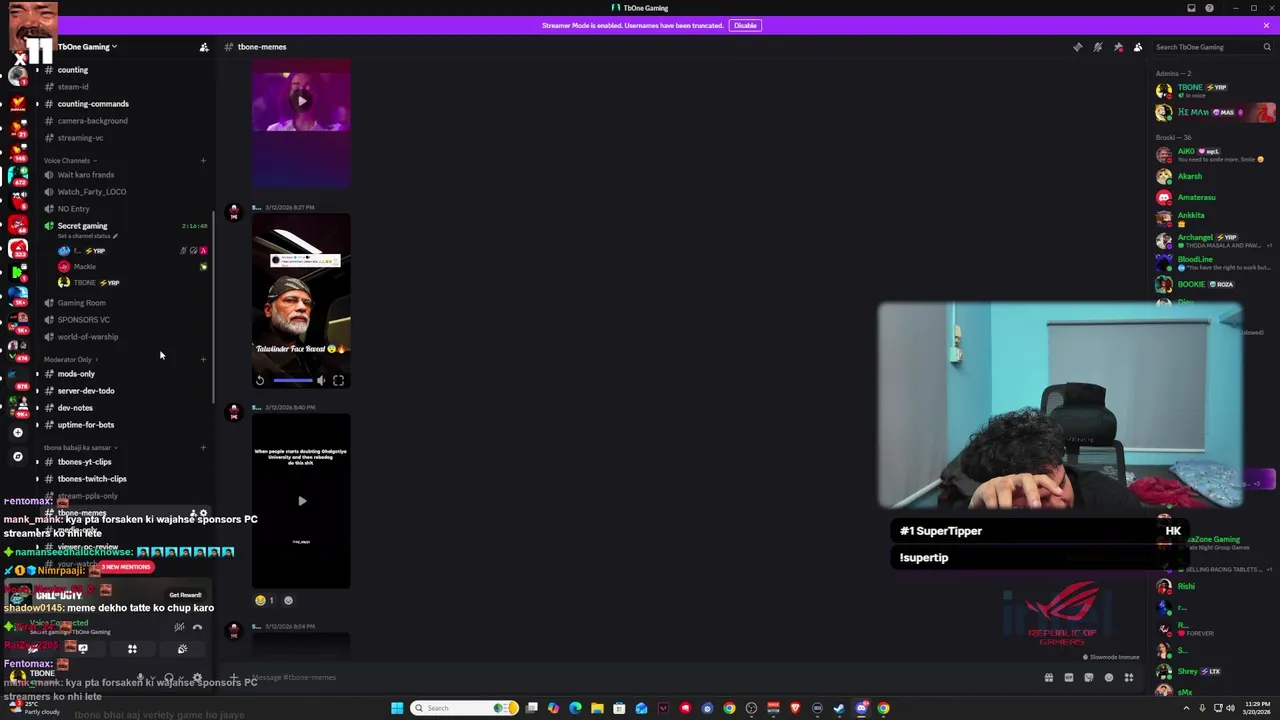
Task: Disconnect from voice with the hang-up icon
Action: coord(197,627)
